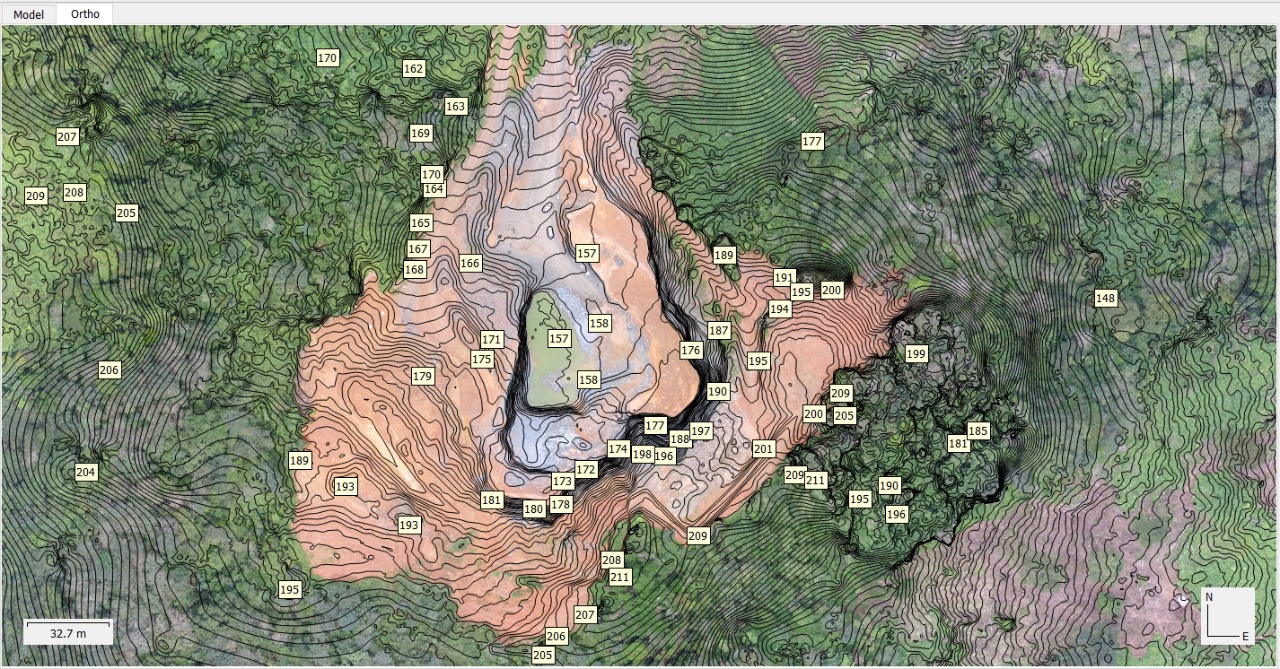Pick the 204 contour label
The height and width of the screenshot is (669, 1280).
pos(86,472)
